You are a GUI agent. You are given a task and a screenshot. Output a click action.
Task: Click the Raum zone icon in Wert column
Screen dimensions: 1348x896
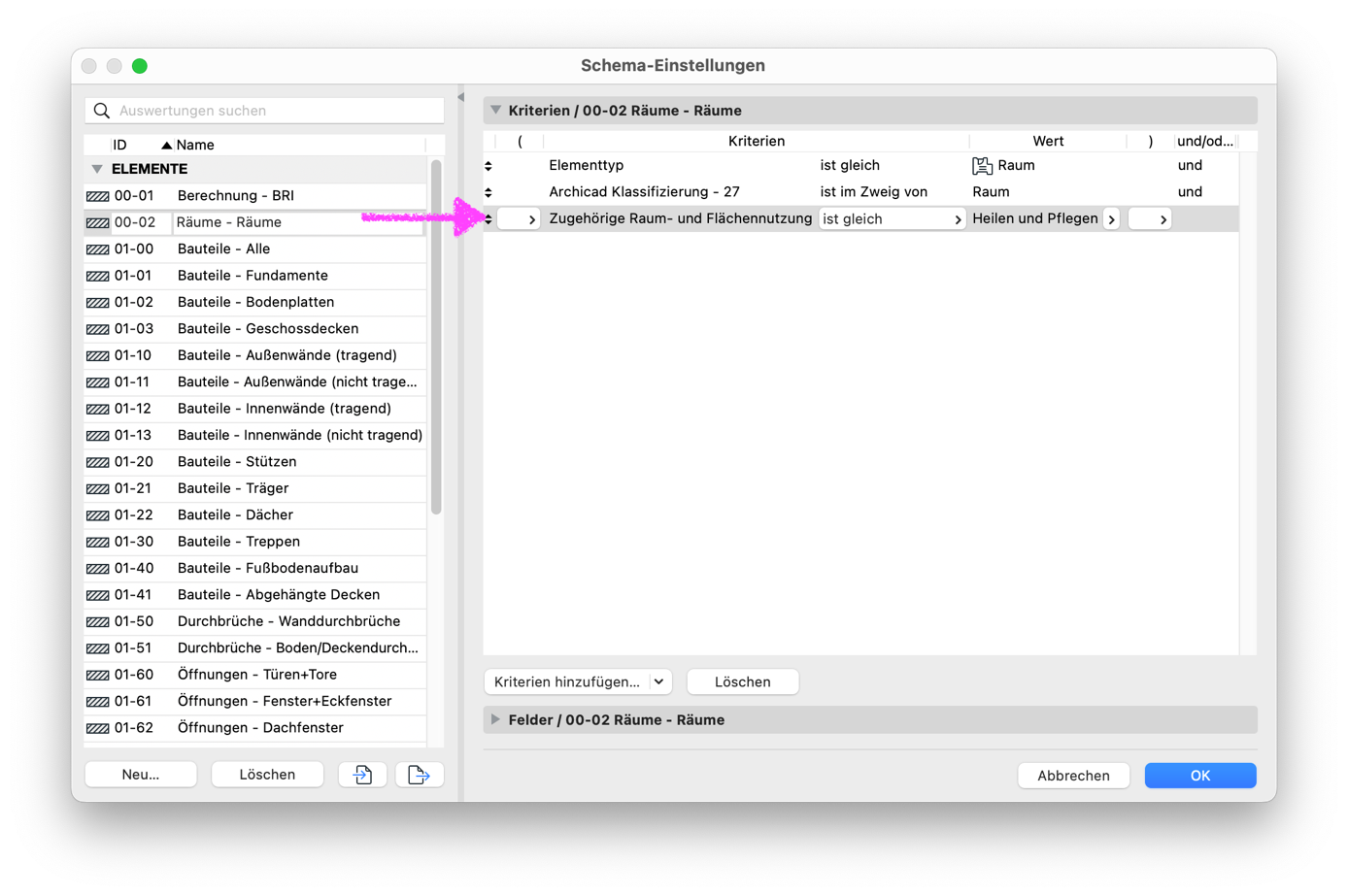[x=982, y=166]
